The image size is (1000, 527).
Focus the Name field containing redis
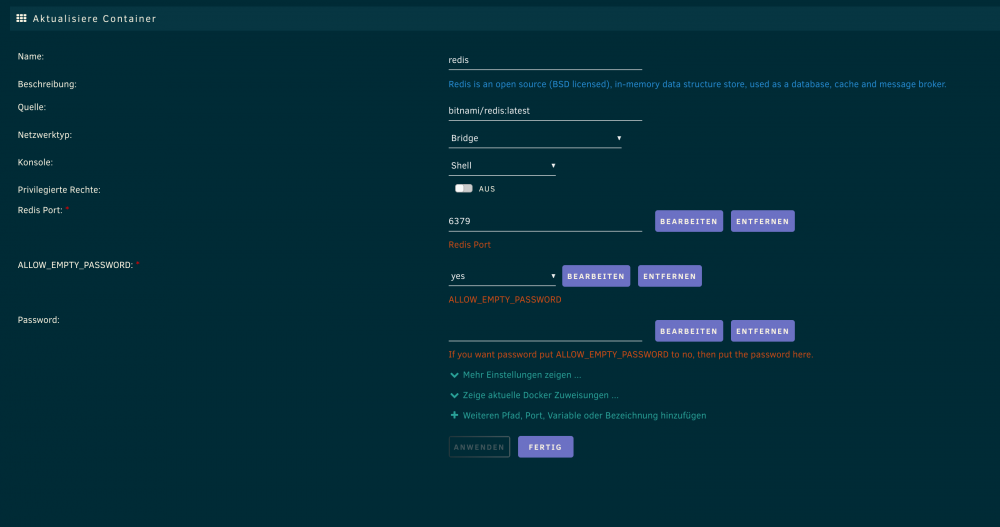pos(545,60)
